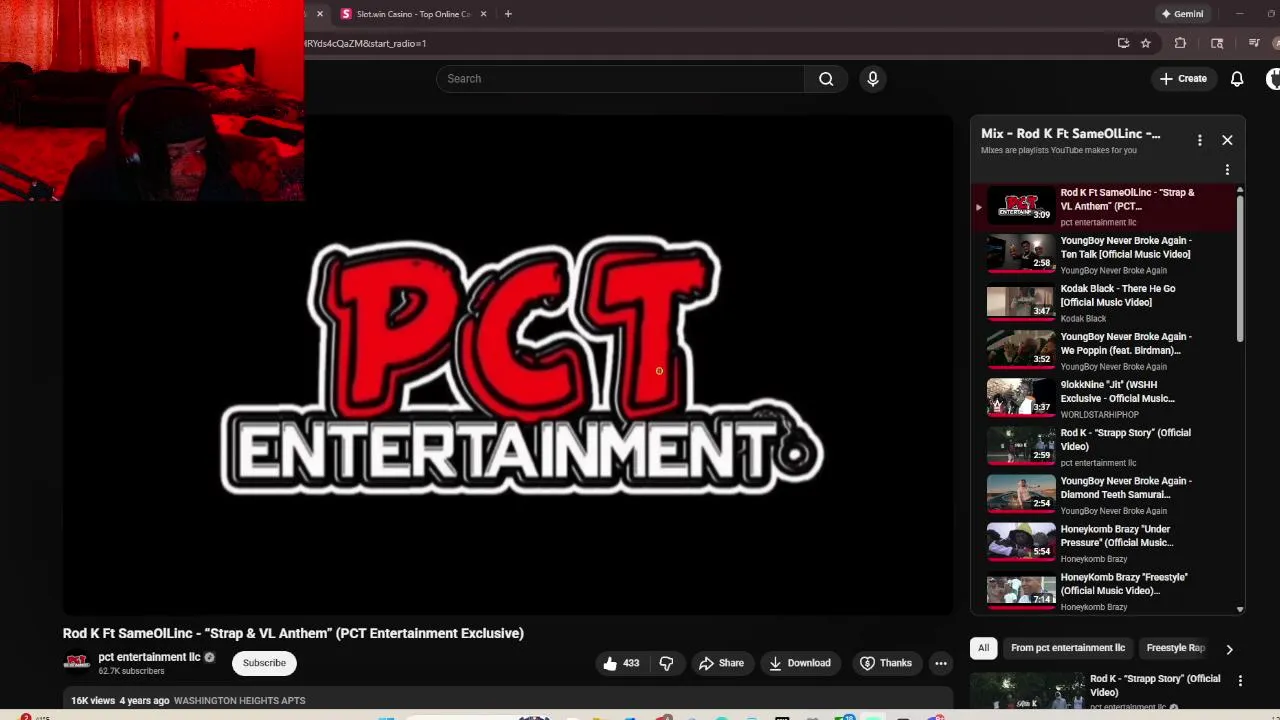The image size is (1280, 720).
Task: Focus the YouTube search field
Action: click(620, 79)
